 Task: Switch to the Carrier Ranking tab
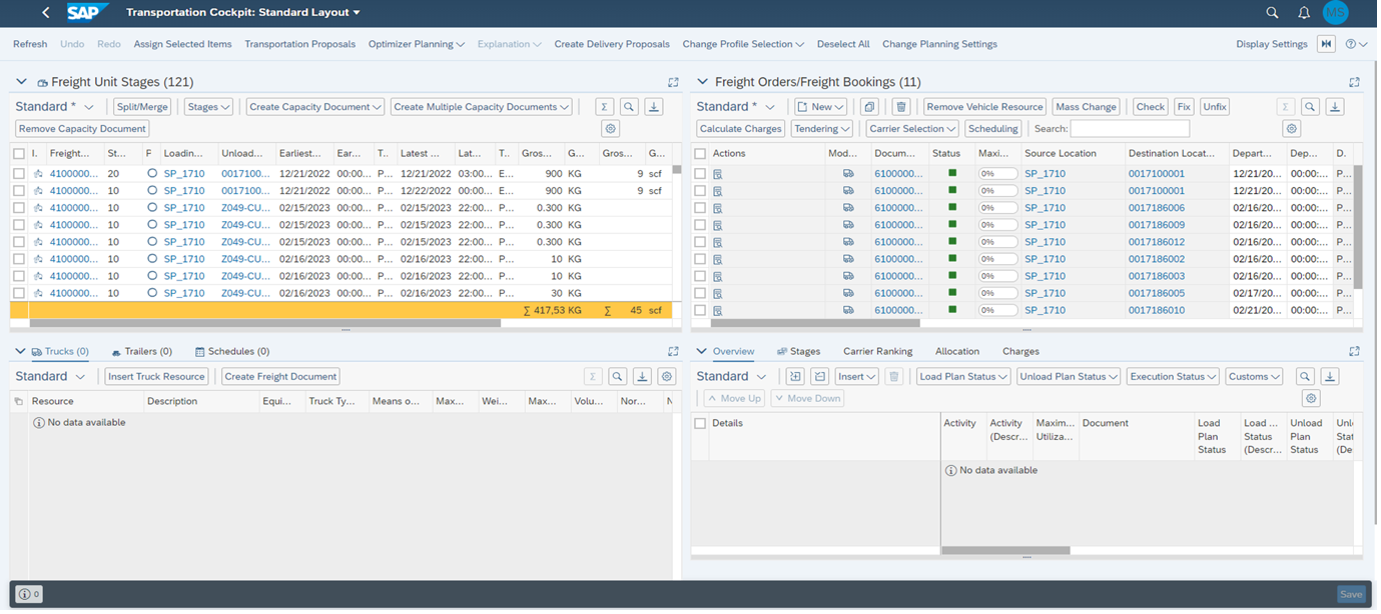(879, 351)
